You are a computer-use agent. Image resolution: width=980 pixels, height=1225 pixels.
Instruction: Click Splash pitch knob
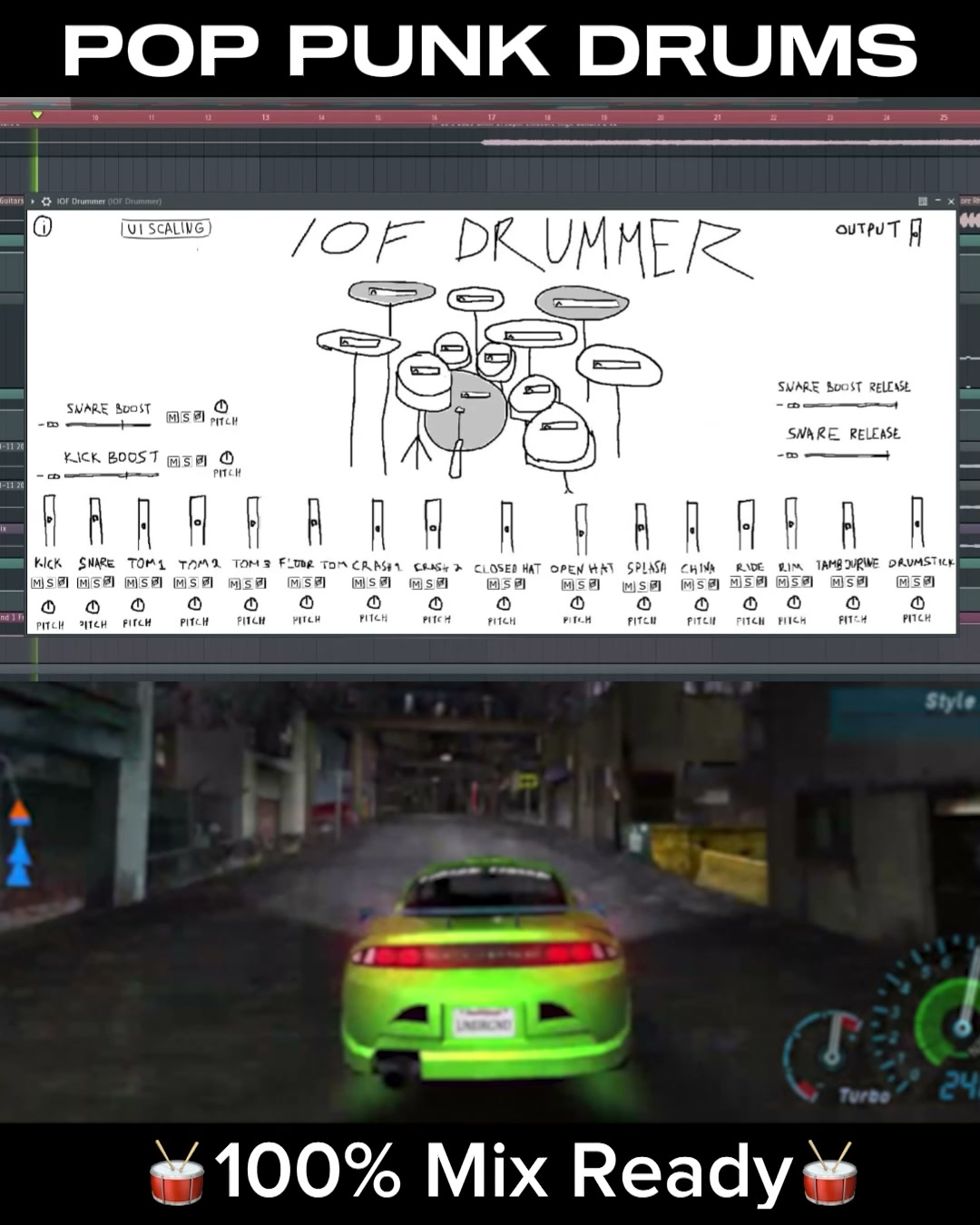(x=643, y=603)
